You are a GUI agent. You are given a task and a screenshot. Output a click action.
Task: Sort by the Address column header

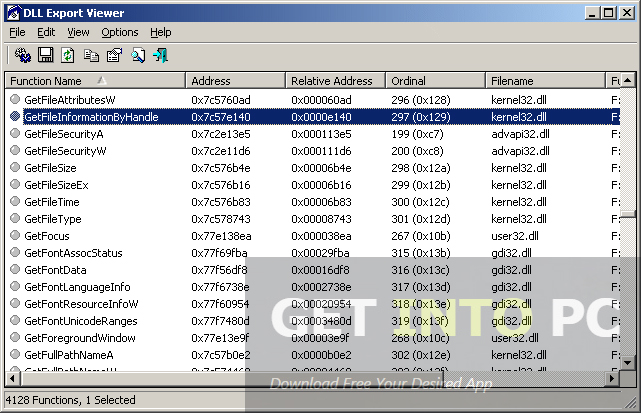click(x=235, y=81)
